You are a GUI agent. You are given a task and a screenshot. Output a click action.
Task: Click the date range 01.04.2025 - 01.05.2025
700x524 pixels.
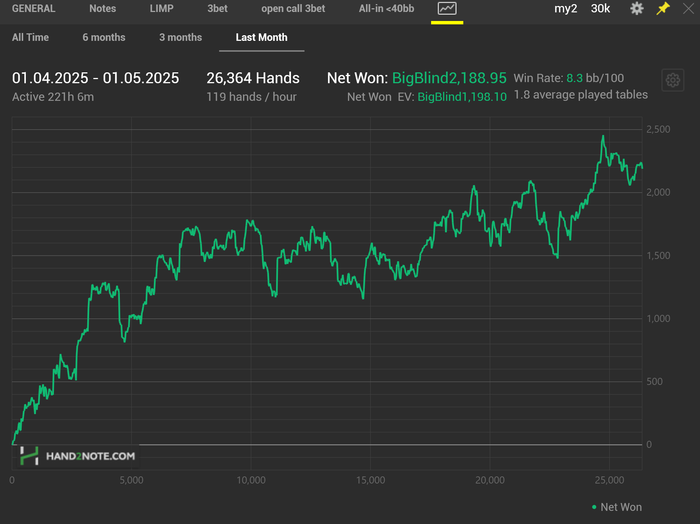(96, 78)
